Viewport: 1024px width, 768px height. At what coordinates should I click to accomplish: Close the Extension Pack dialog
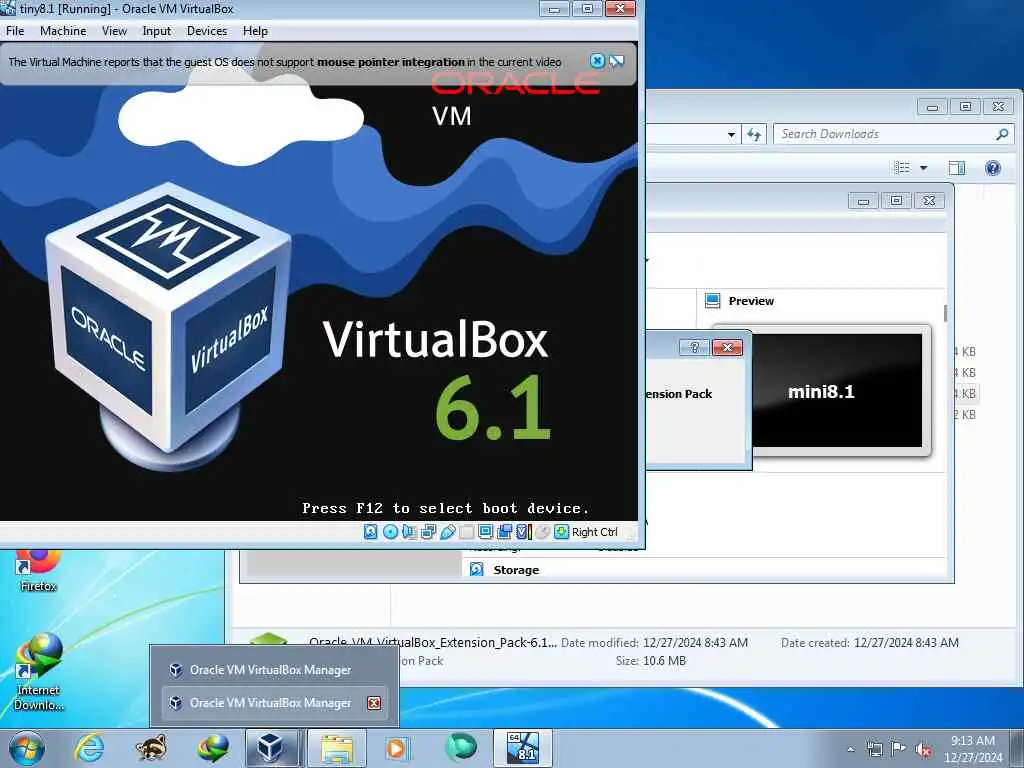coord(728,347)
